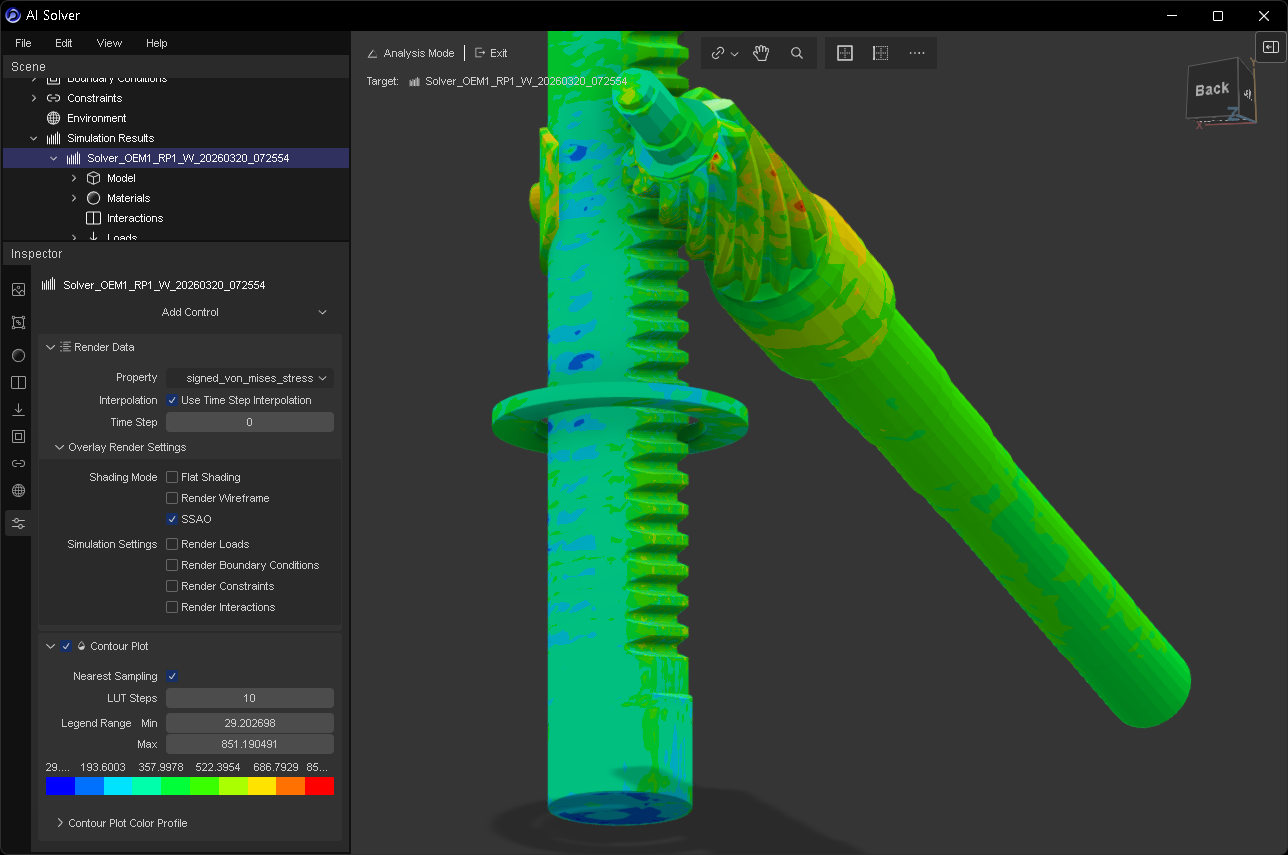The width and height of the screenshot is (1288, 855).
Task: Click the yellow swatch in contour legend
Action: 262,787
